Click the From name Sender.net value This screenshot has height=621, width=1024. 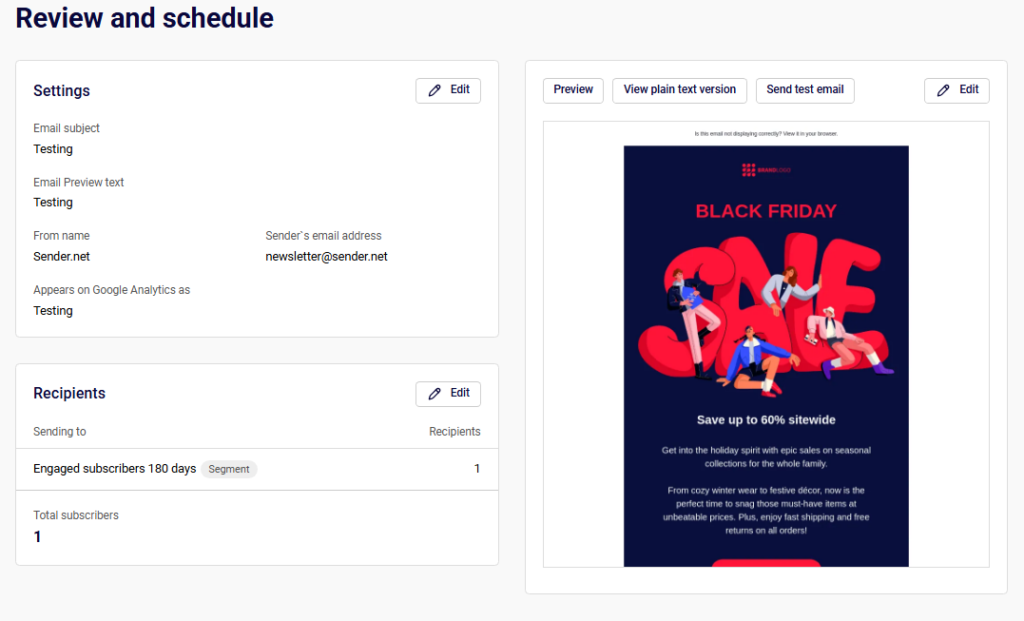pyautogui.click(x=61, y=256)
